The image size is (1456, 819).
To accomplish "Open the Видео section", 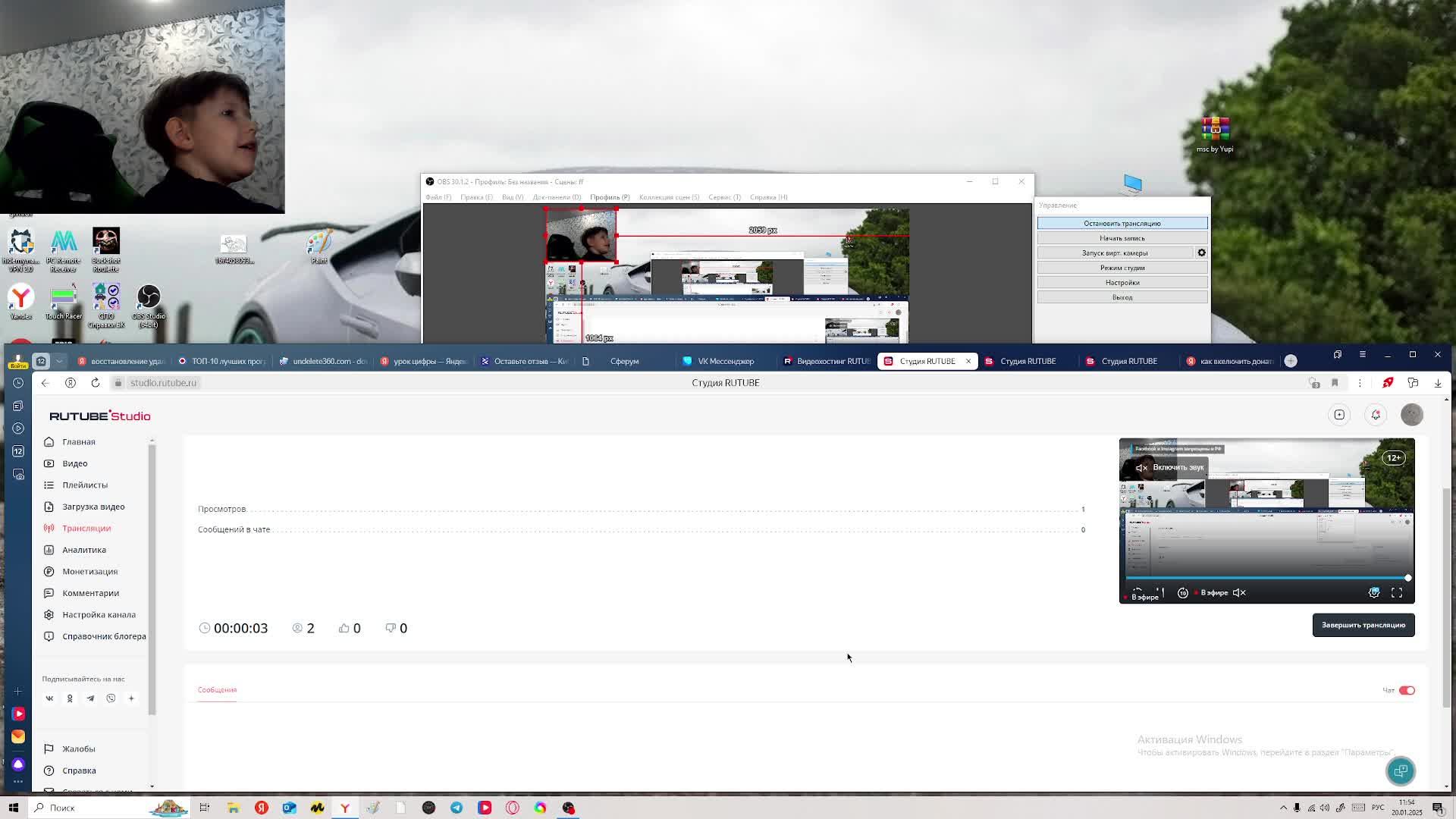I will (74, 463).
